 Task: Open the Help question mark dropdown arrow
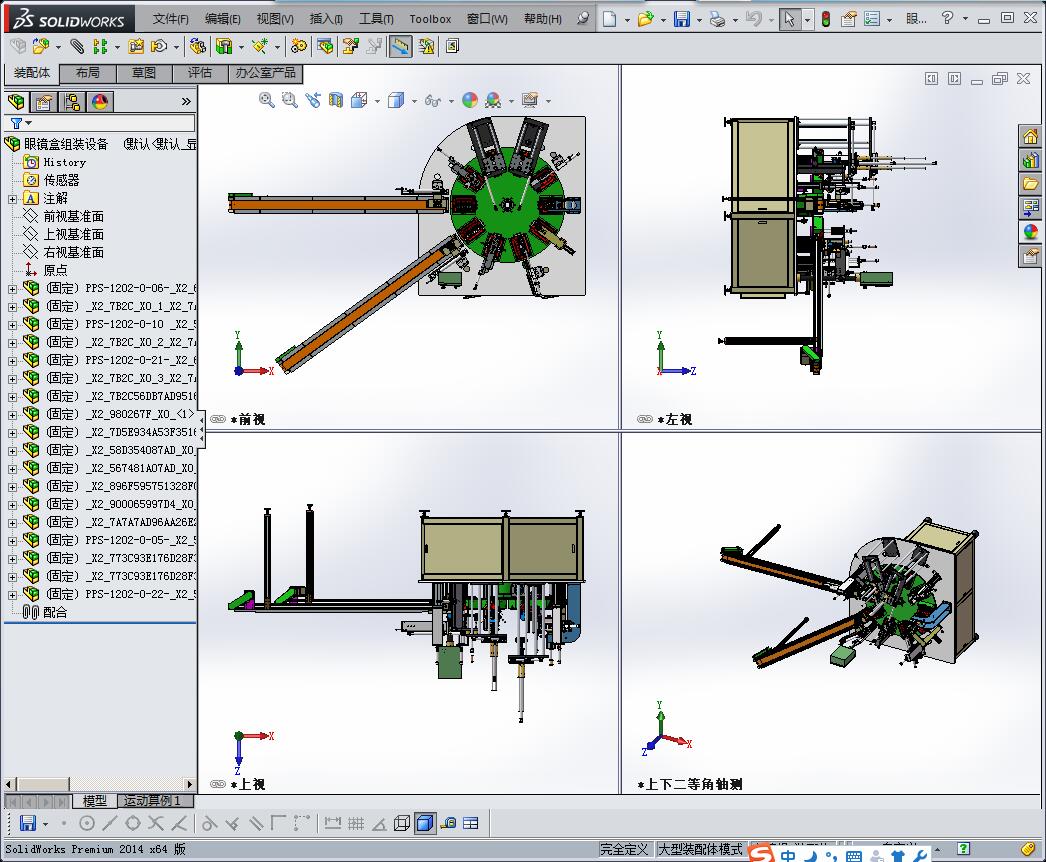point(965,19)
